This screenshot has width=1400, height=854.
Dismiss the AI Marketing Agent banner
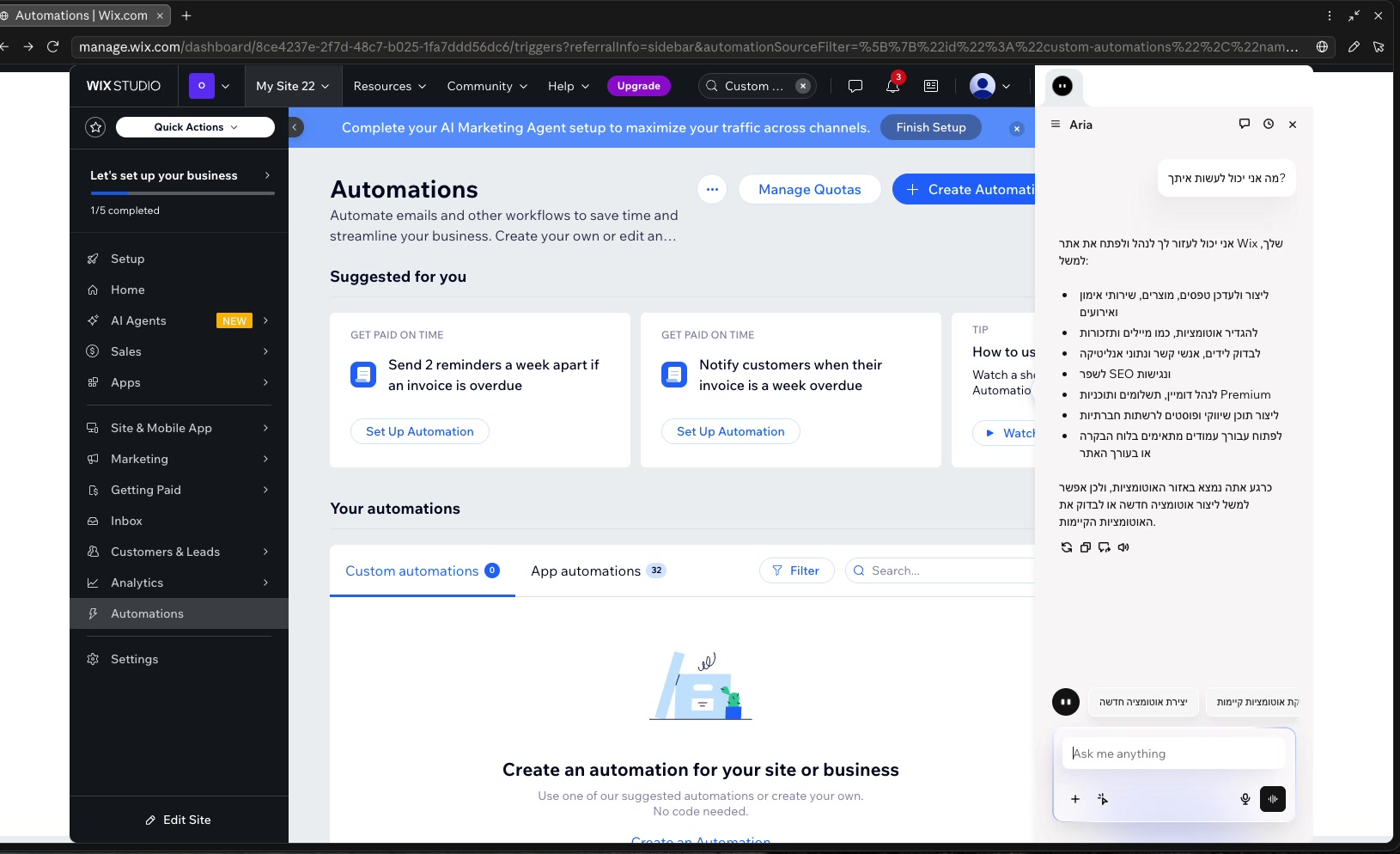[1017, 129]
